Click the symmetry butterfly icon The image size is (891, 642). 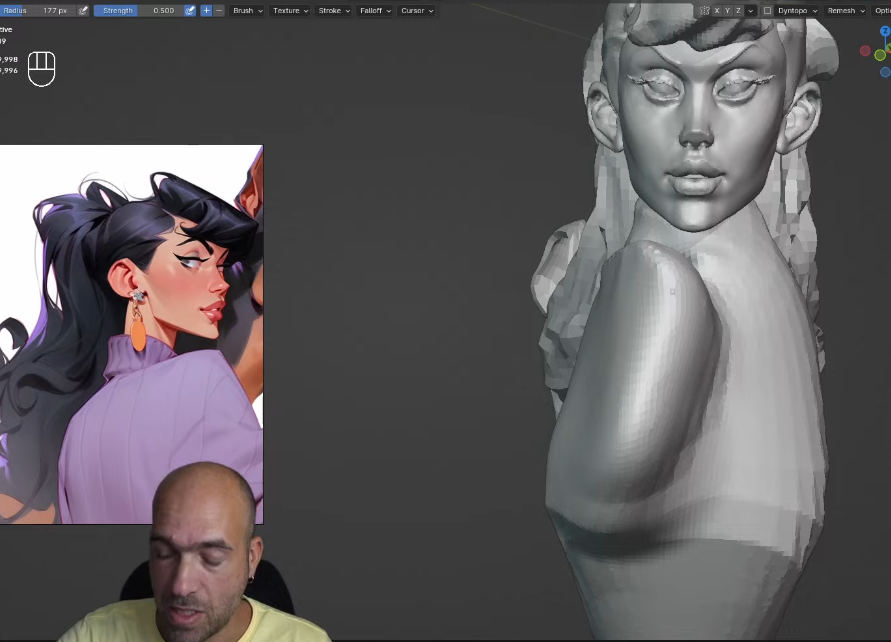(x=705, y=10)
